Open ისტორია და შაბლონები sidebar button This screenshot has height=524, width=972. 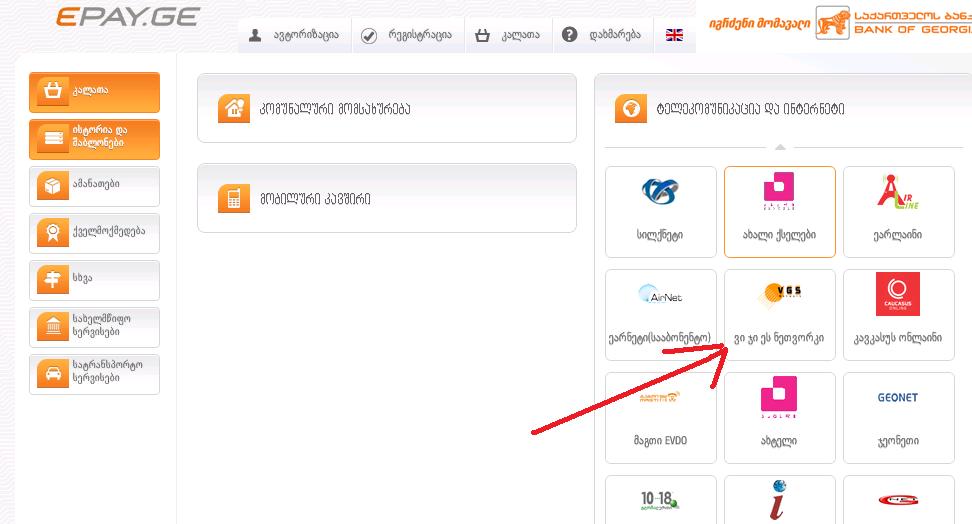pyautogui.click(x=94, y=139)
